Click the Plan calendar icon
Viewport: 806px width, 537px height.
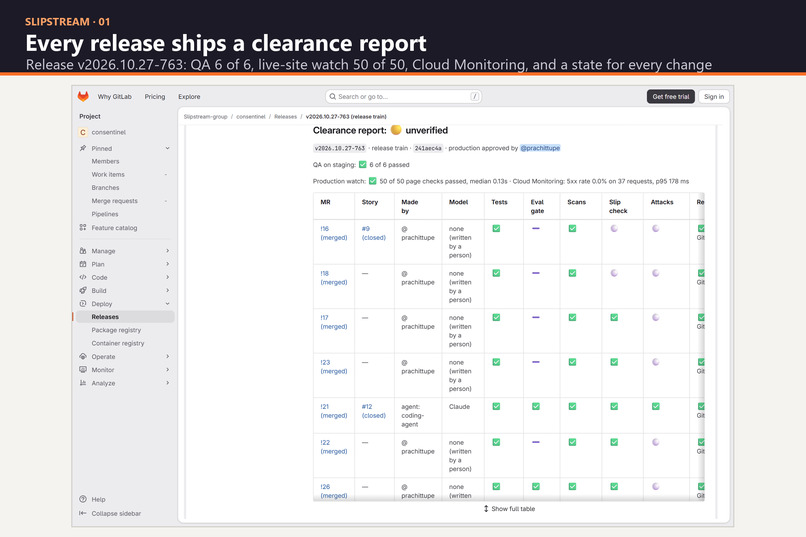click(83, 264)
